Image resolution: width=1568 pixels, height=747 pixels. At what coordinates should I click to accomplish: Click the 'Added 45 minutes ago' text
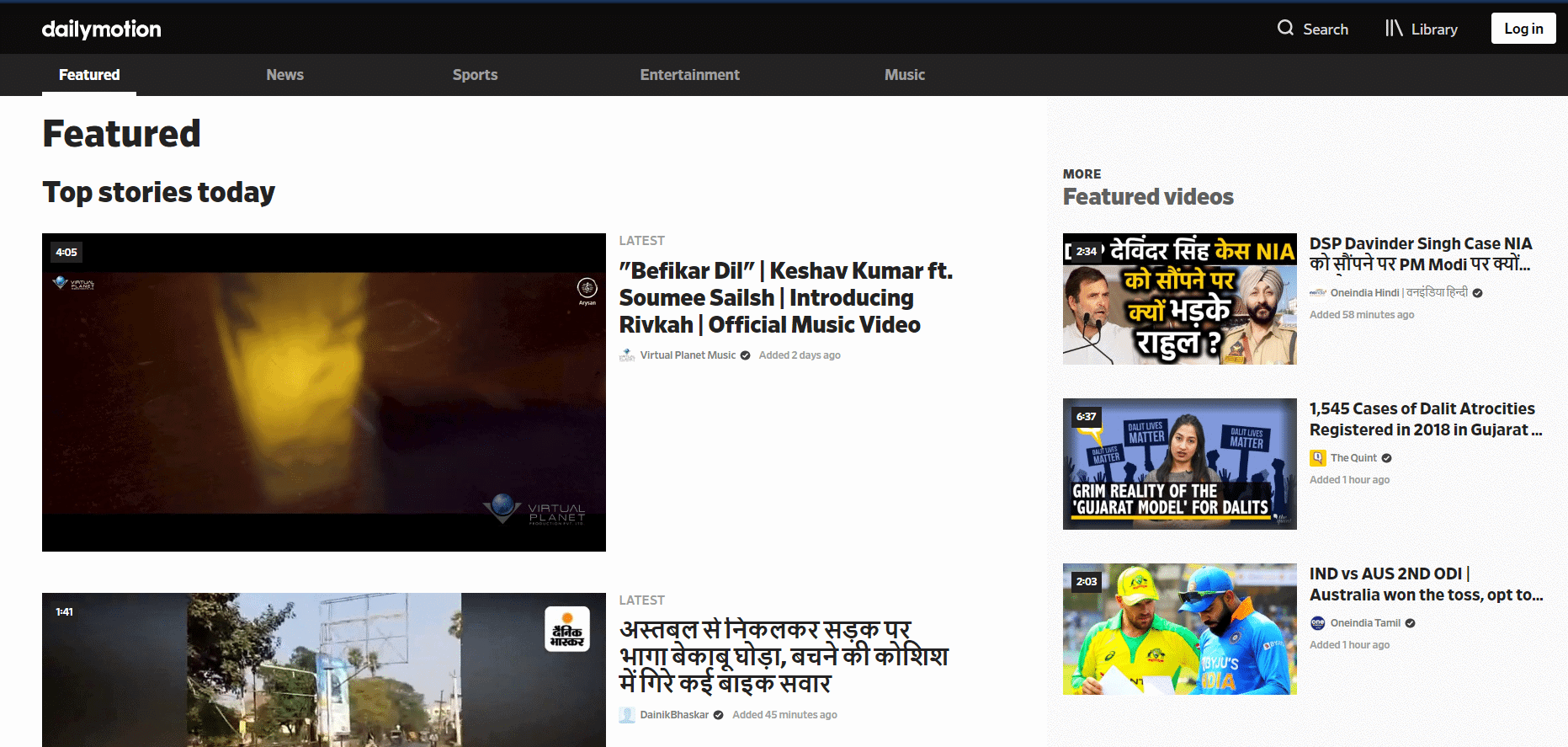pos(784,715)
